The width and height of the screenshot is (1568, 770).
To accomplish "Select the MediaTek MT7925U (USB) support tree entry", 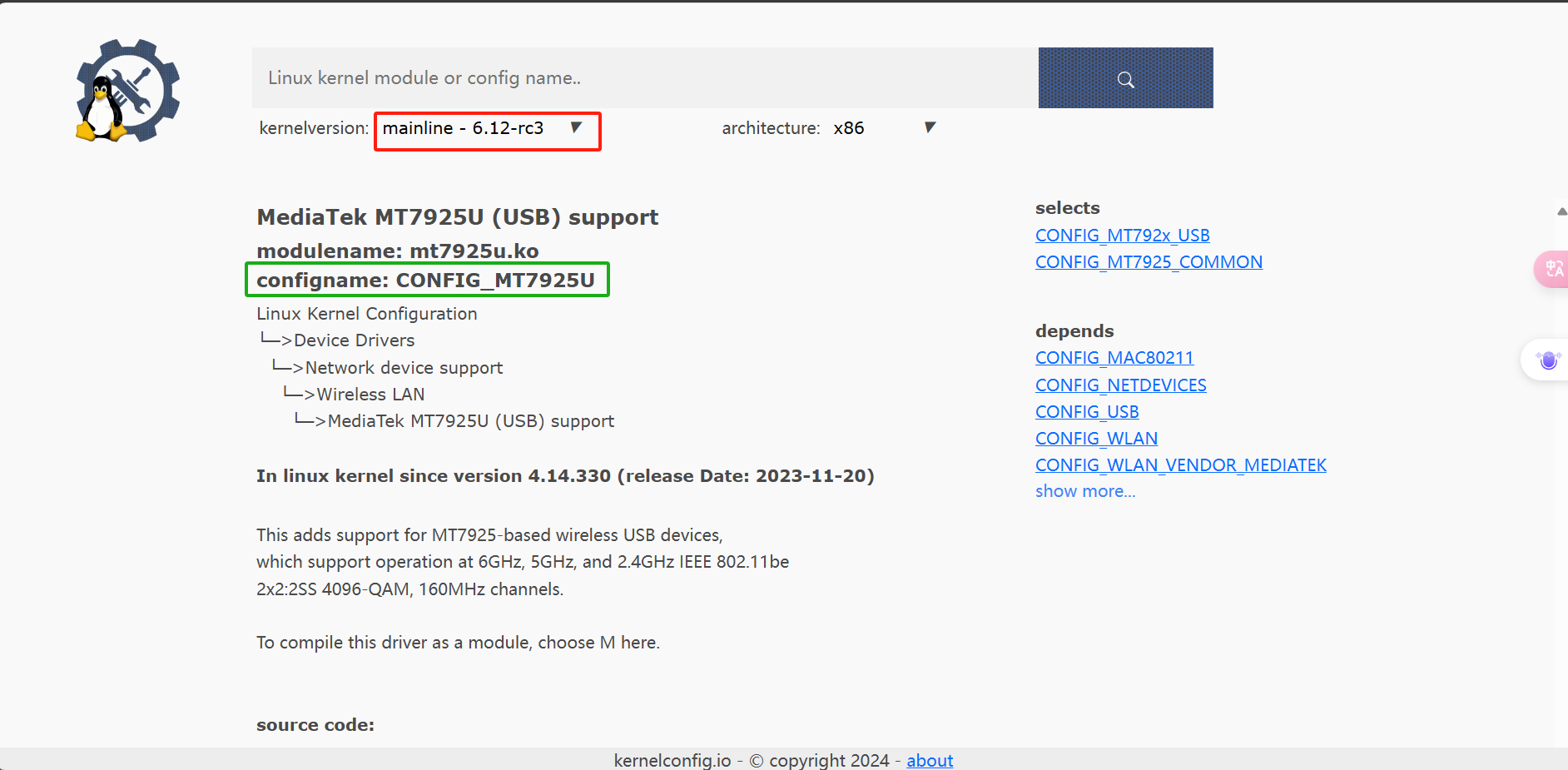I will 471,421.
